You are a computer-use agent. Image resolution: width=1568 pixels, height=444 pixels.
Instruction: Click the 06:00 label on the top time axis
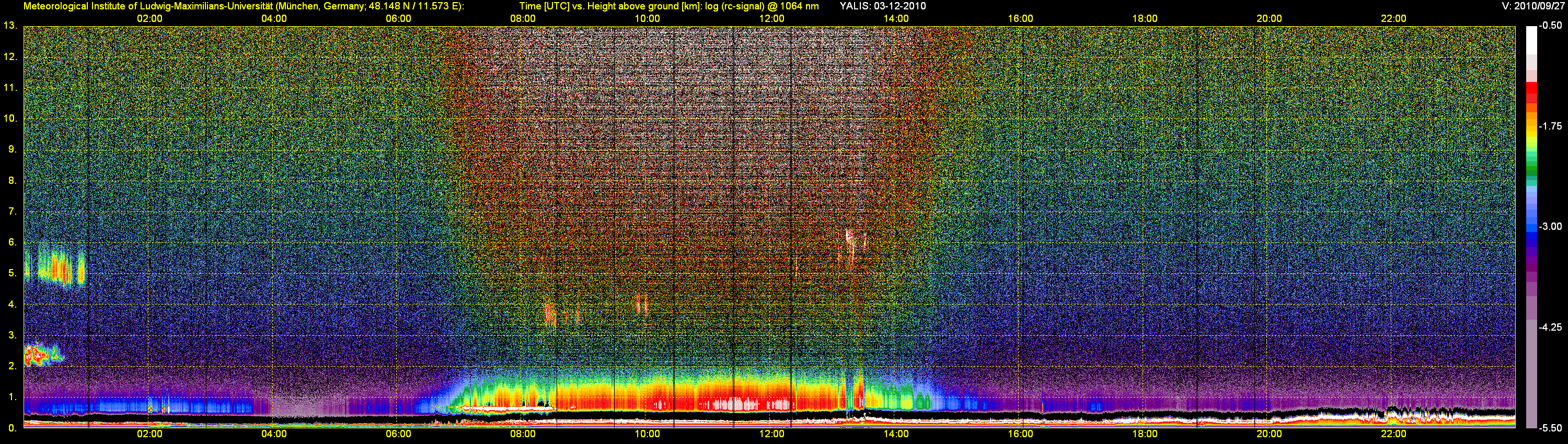click(x=399, y=19)
